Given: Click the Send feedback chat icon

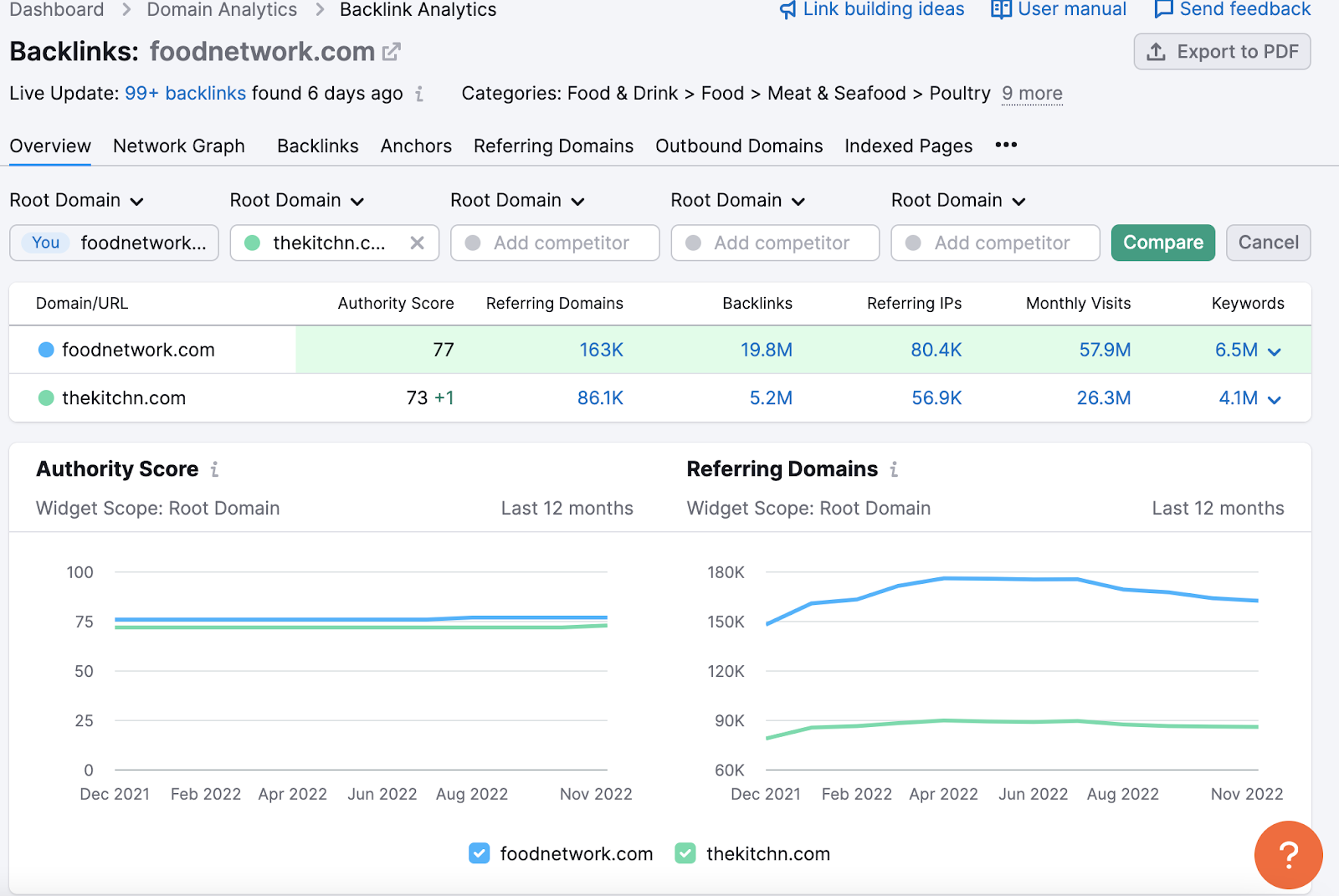Looking at the screenshot, I should [1163, 10].
